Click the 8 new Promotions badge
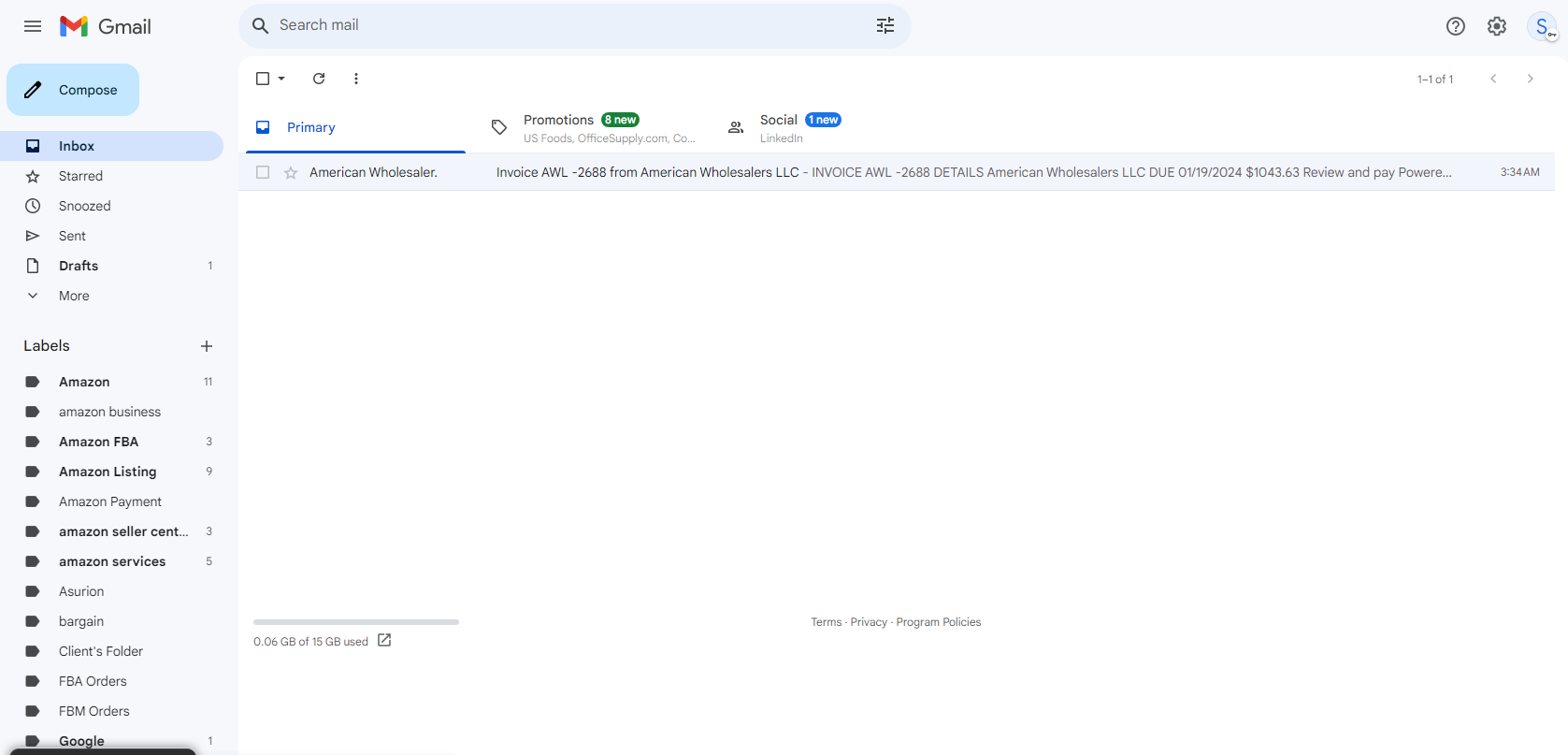Viewport: 1568px width, 755px height. 620,120
